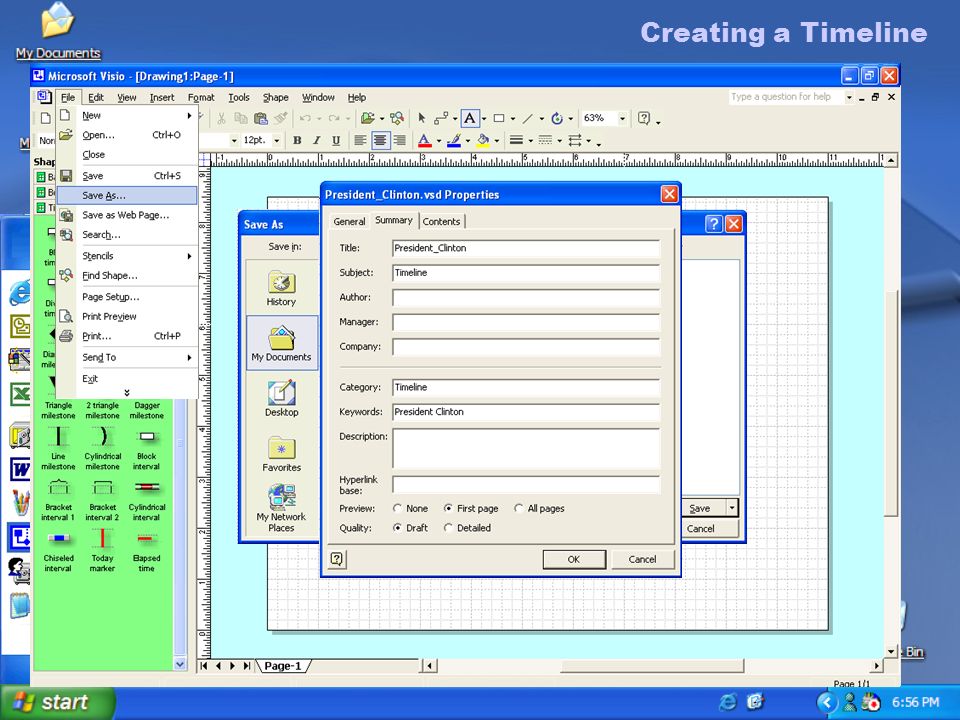The height and width of the screenshot is (720, 960).
Task: Select Chiseled interval shape
Action: tap(58, 550)
